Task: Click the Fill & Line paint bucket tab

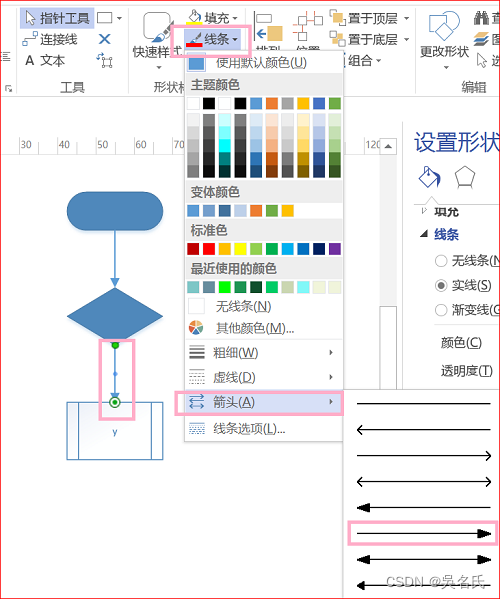Action: pos(430,177)
